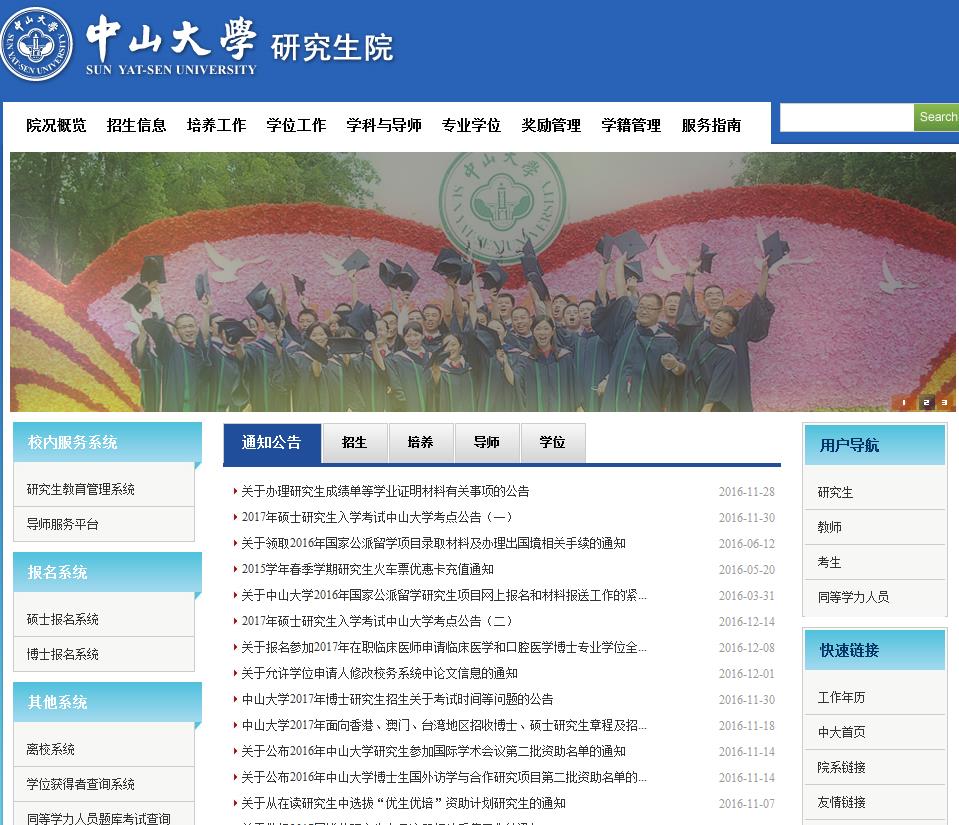This screenshot has height=825, width=959.
Task: Open notice 中山大学2017年博士研究生招生关于考试时间
Action: coord(397,699)
